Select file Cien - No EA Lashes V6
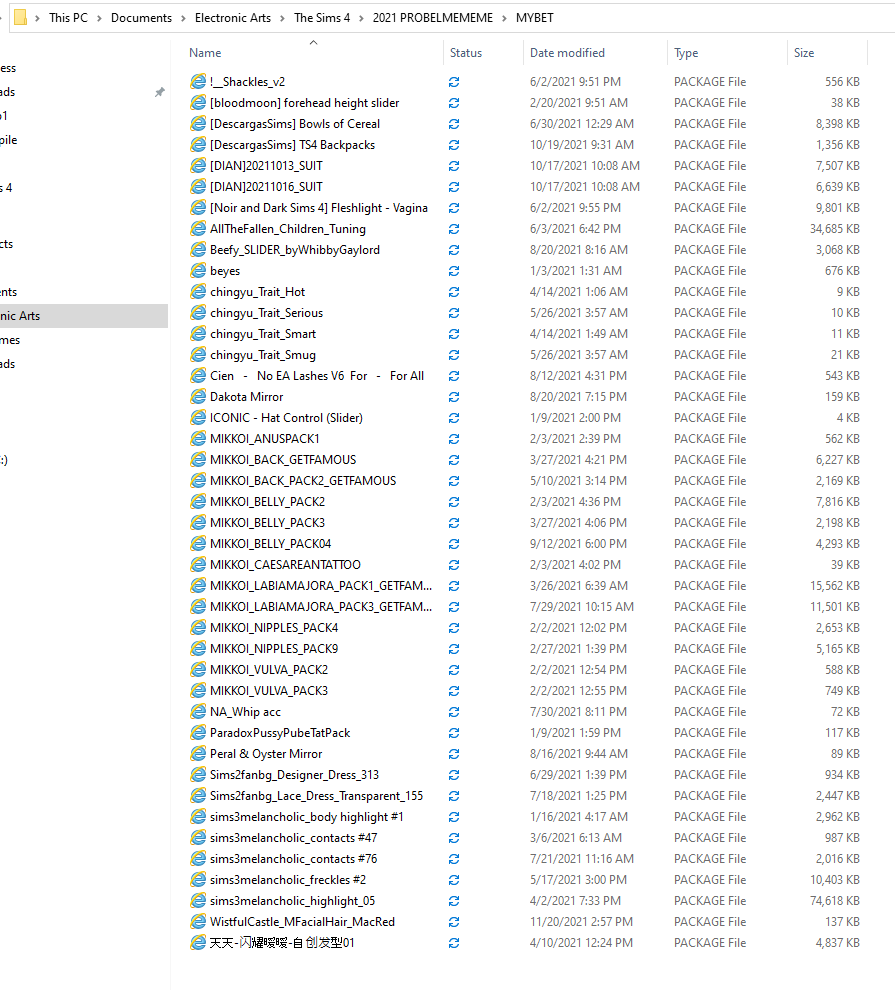Screen dimensions: 895x990 [316, 376]
